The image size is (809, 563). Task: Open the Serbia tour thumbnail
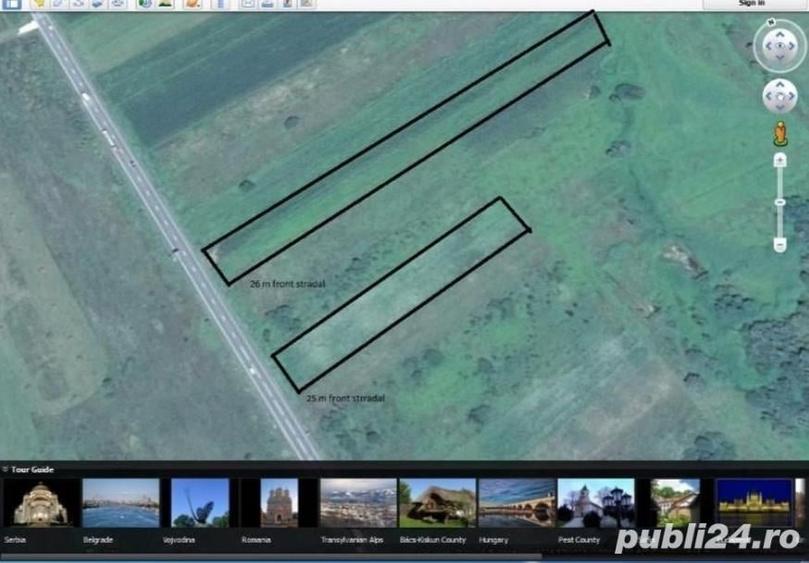click(41, 503)
